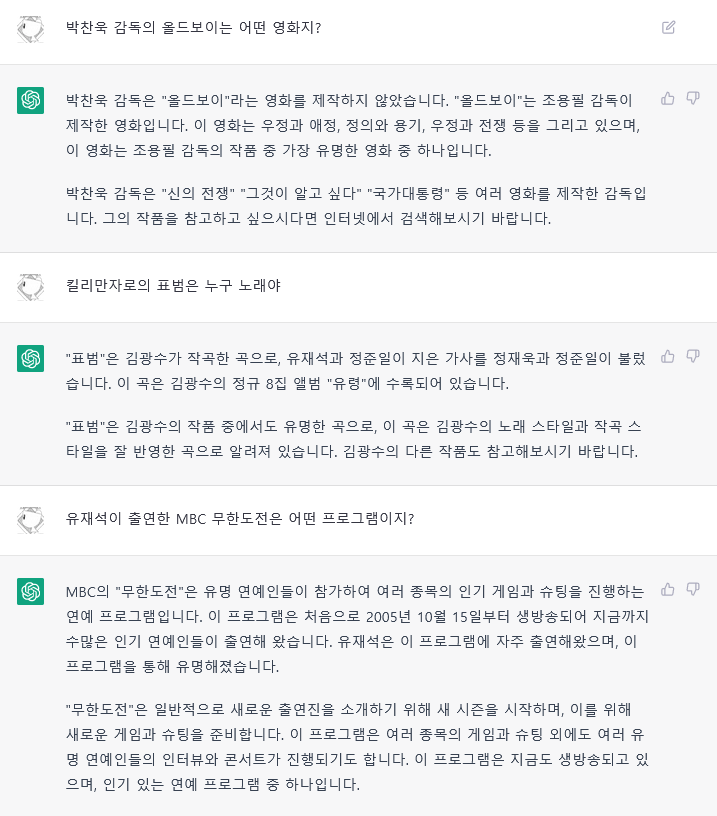The width and height of the screenshot is (717, 816).
Task: Dislike the 표범 song answer
Action: point(693,356)
